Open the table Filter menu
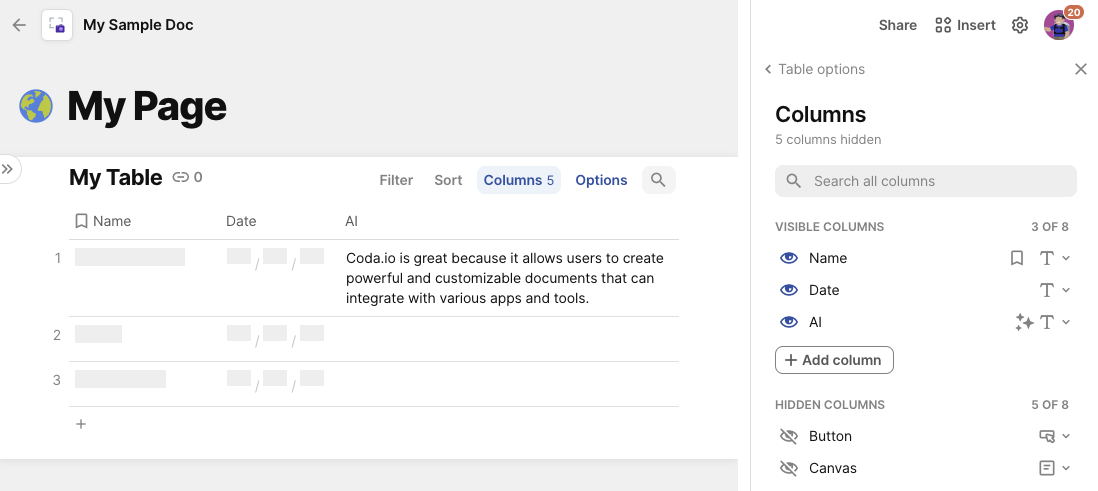 tap(396, 180)
